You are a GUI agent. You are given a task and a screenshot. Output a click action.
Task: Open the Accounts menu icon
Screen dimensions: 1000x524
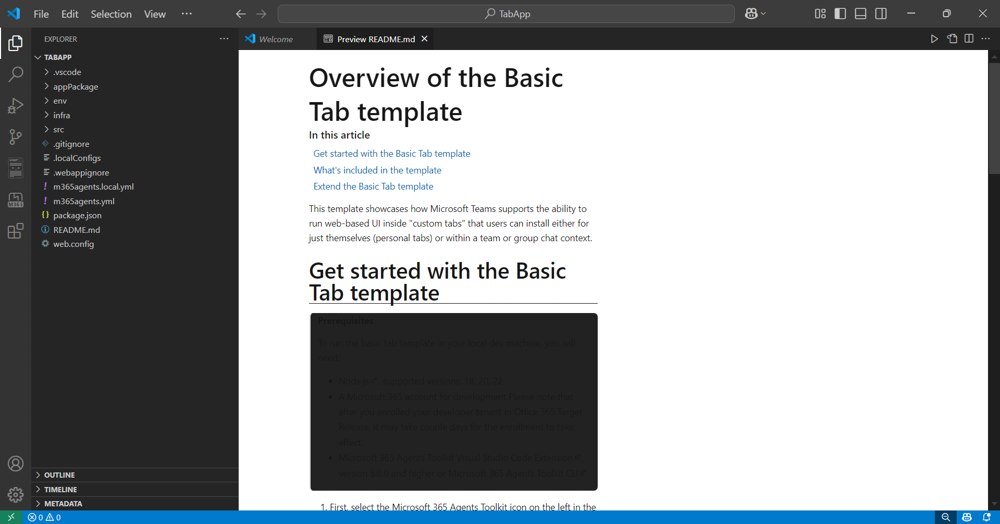tap(15, 463)
